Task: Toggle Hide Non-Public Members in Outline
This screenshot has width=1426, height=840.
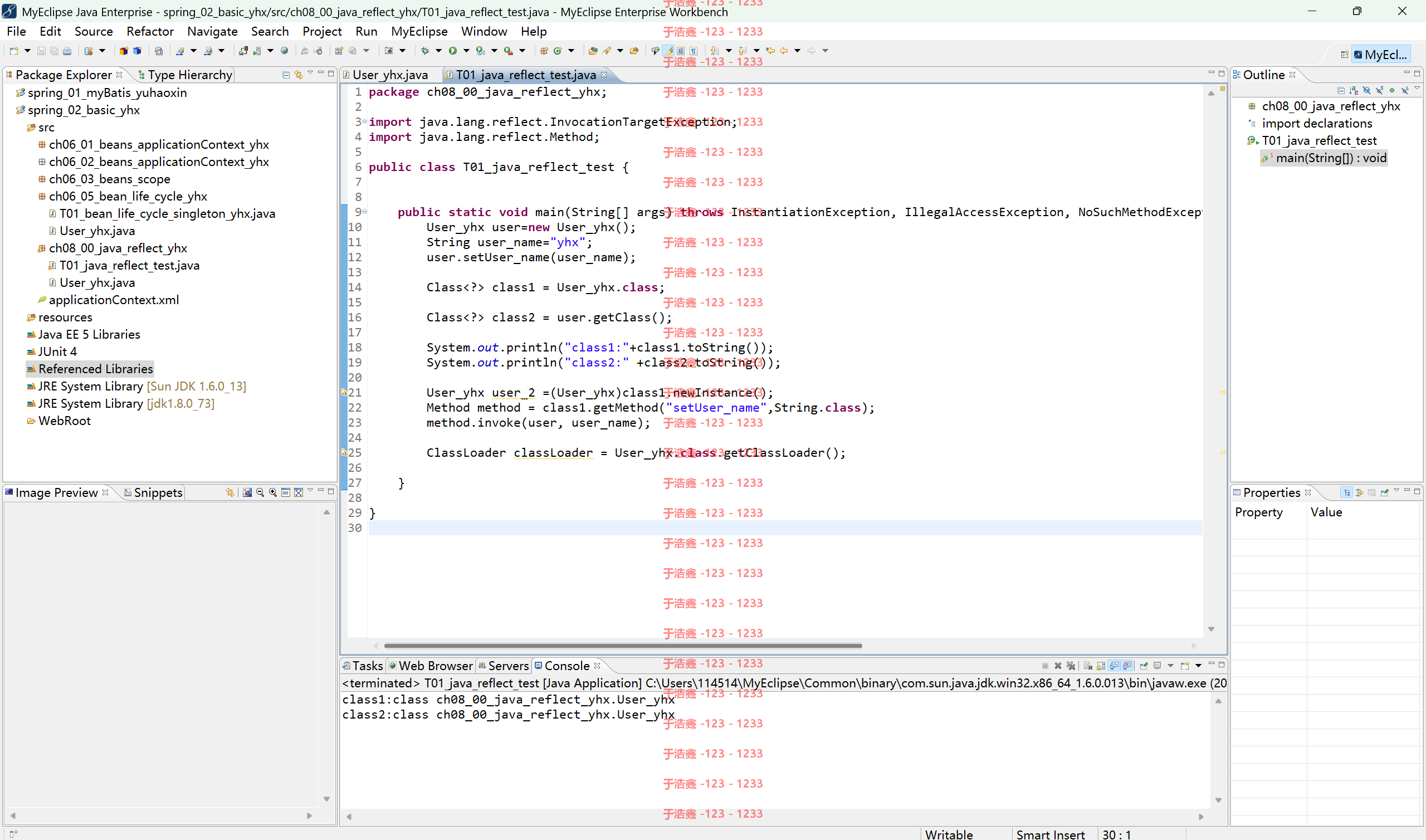Action: point(1392,91)
